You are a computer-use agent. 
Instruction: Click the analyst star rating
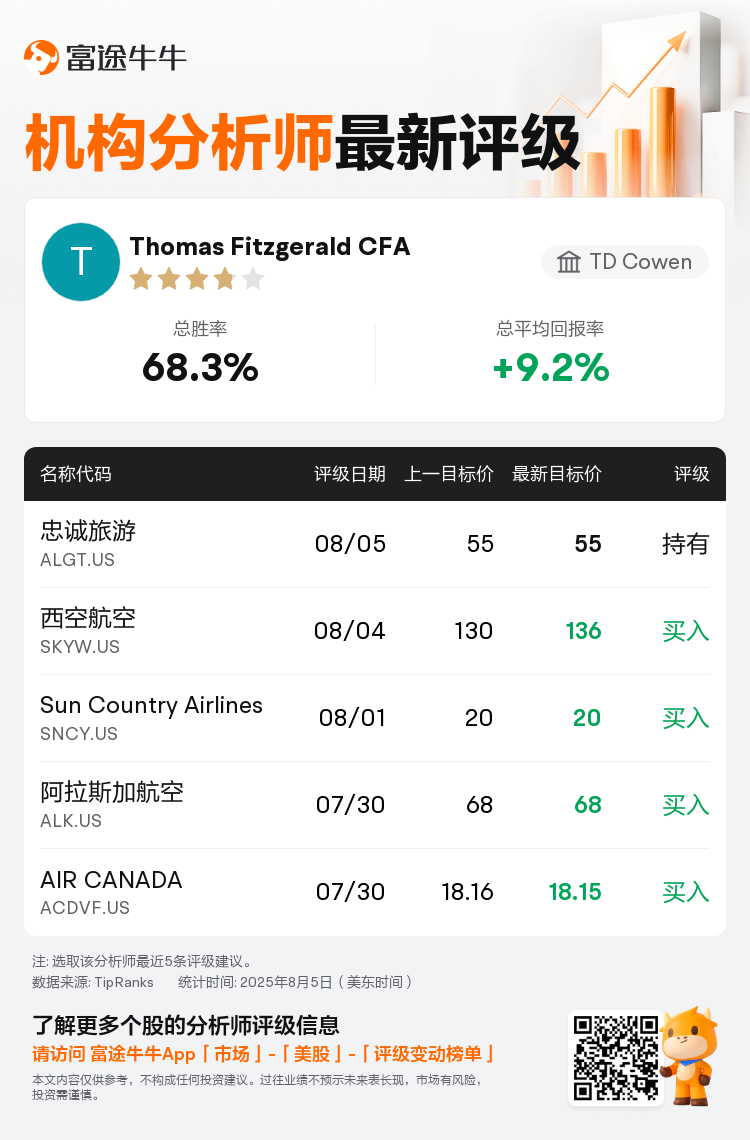point(197,278)
